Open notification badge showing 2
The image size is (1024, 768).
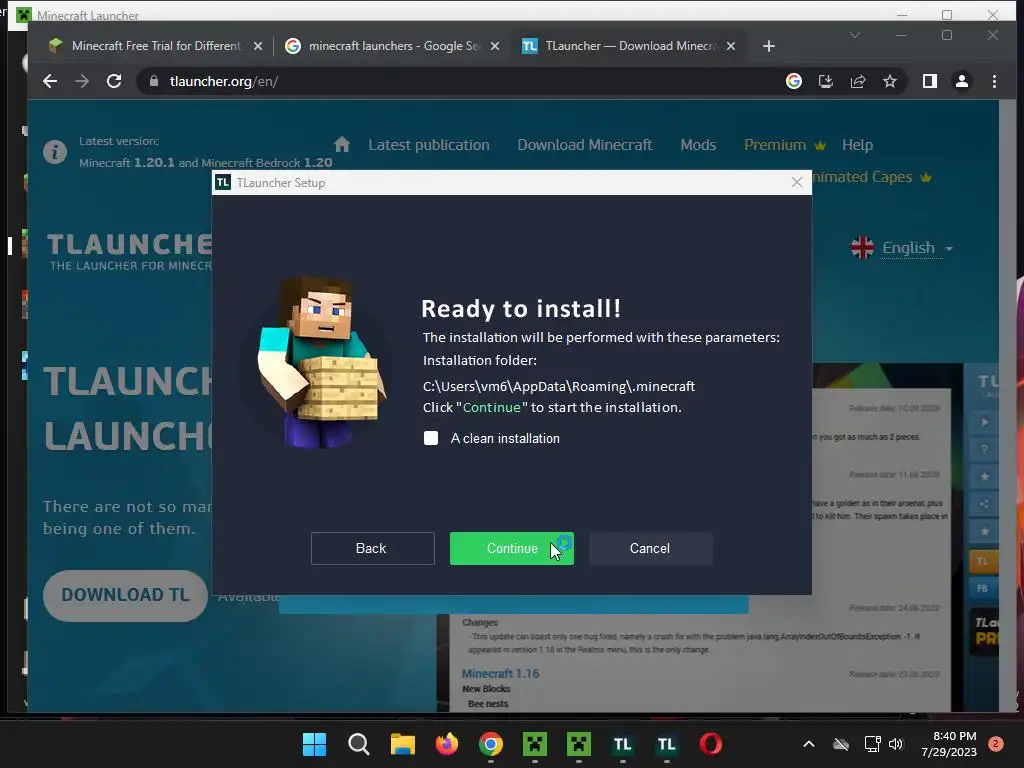tap(996, 744)
